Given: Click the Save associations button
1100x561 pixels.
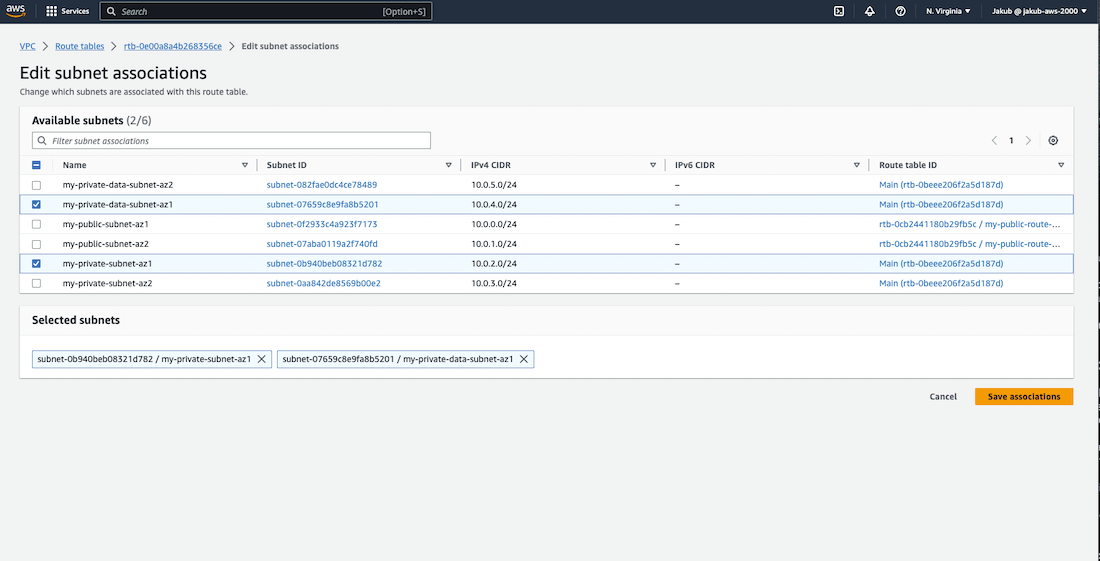Looking at the screenshot, I should coord(1023,397).
